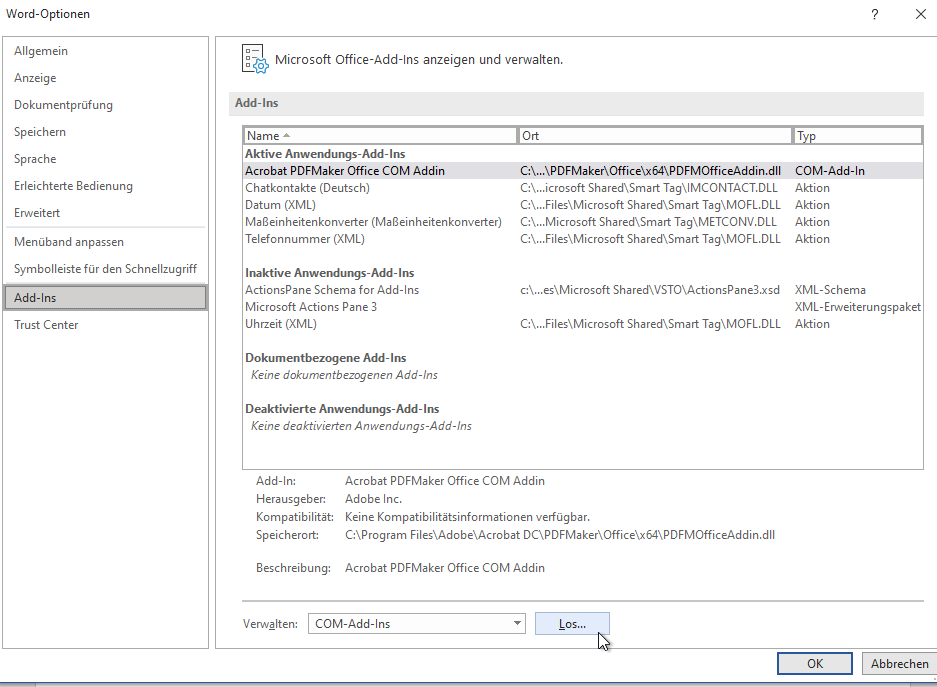Go to Dokumentprüfung settings
The height and width of the screenshot is (687, 937).
pyautogui.click(x=63, y=105)
